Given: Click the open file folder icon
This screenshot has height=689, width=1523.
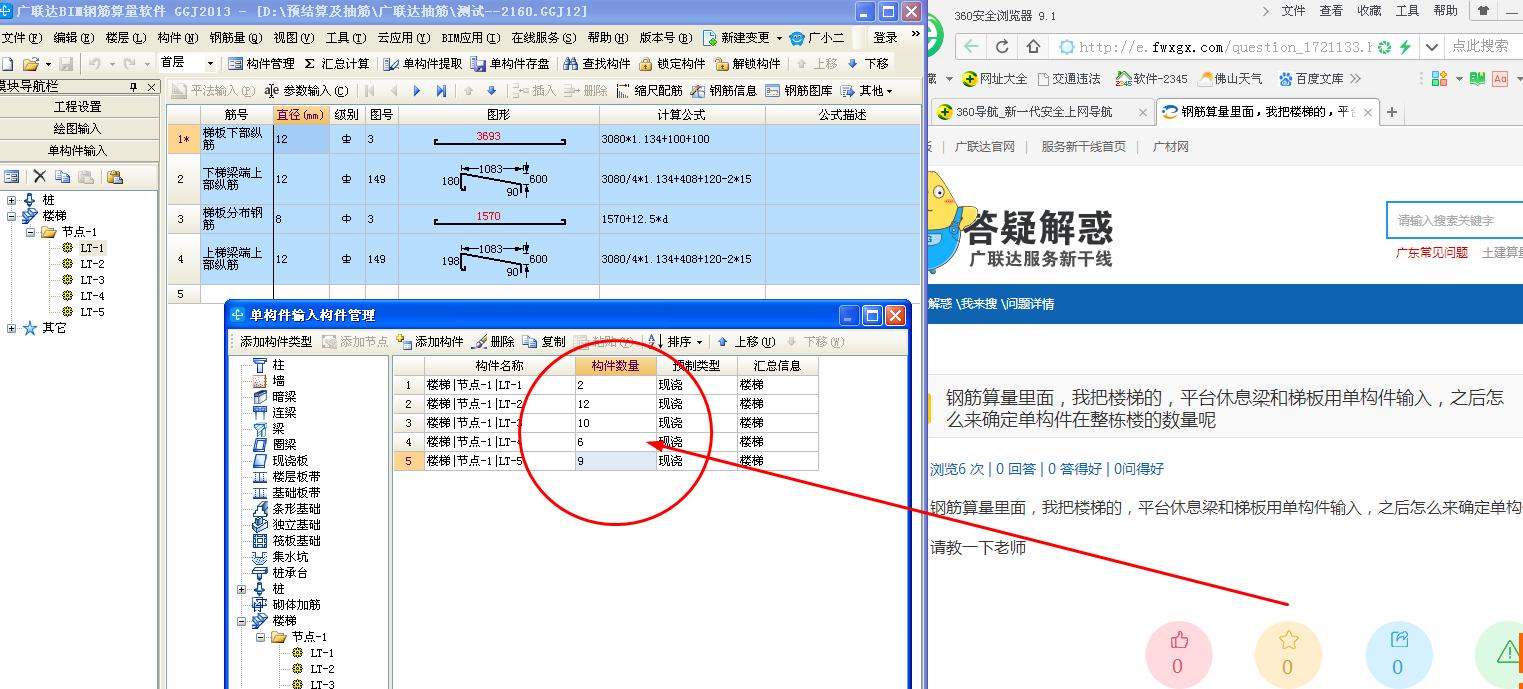Looking at the screenshot, I should 31,63.
